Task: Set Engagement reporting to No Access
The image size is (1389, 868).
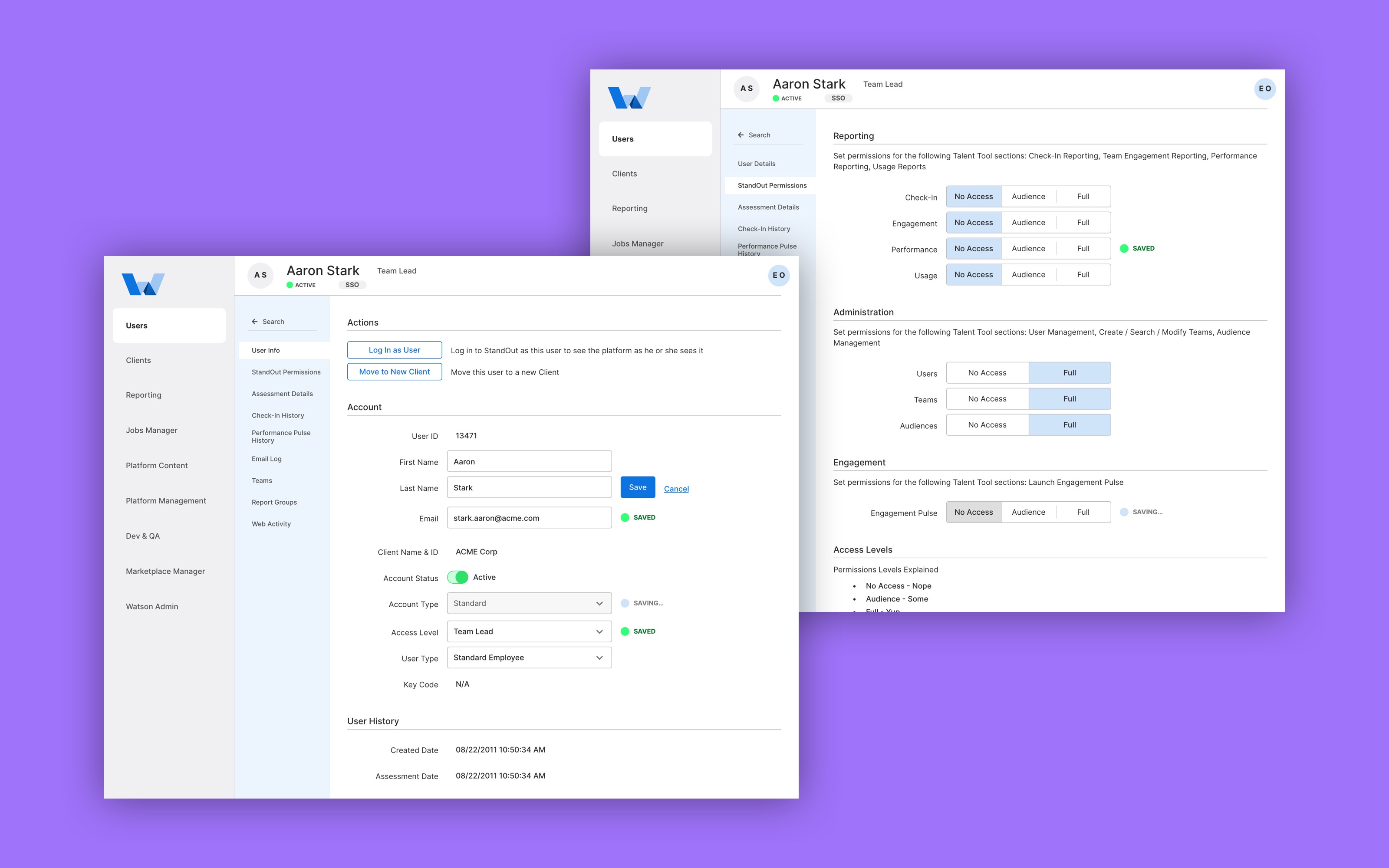Action: coord(974,222)
